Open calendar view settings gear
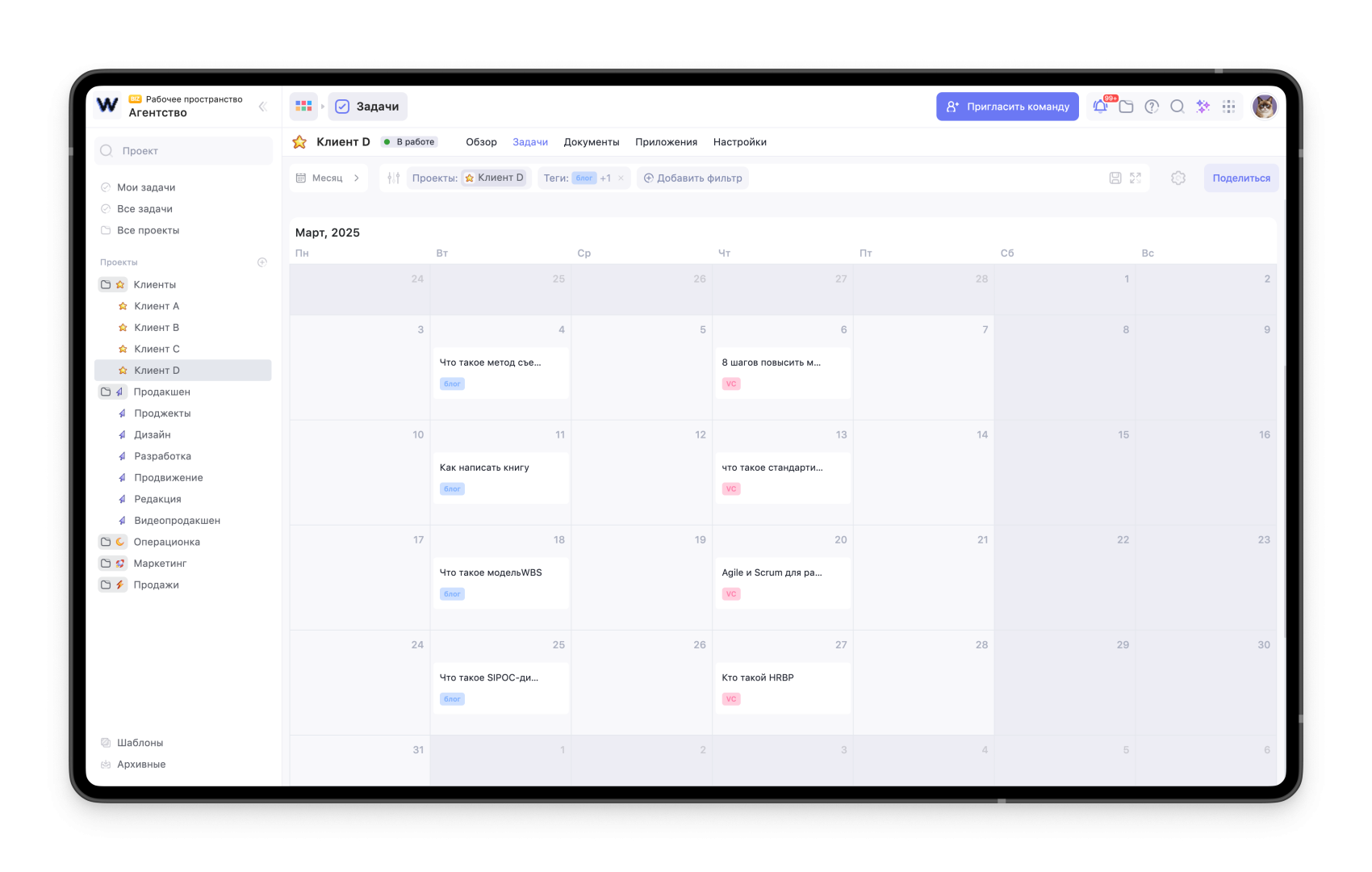Image resolution: width=1372 pixels, height=872 pixels. 1177,178
